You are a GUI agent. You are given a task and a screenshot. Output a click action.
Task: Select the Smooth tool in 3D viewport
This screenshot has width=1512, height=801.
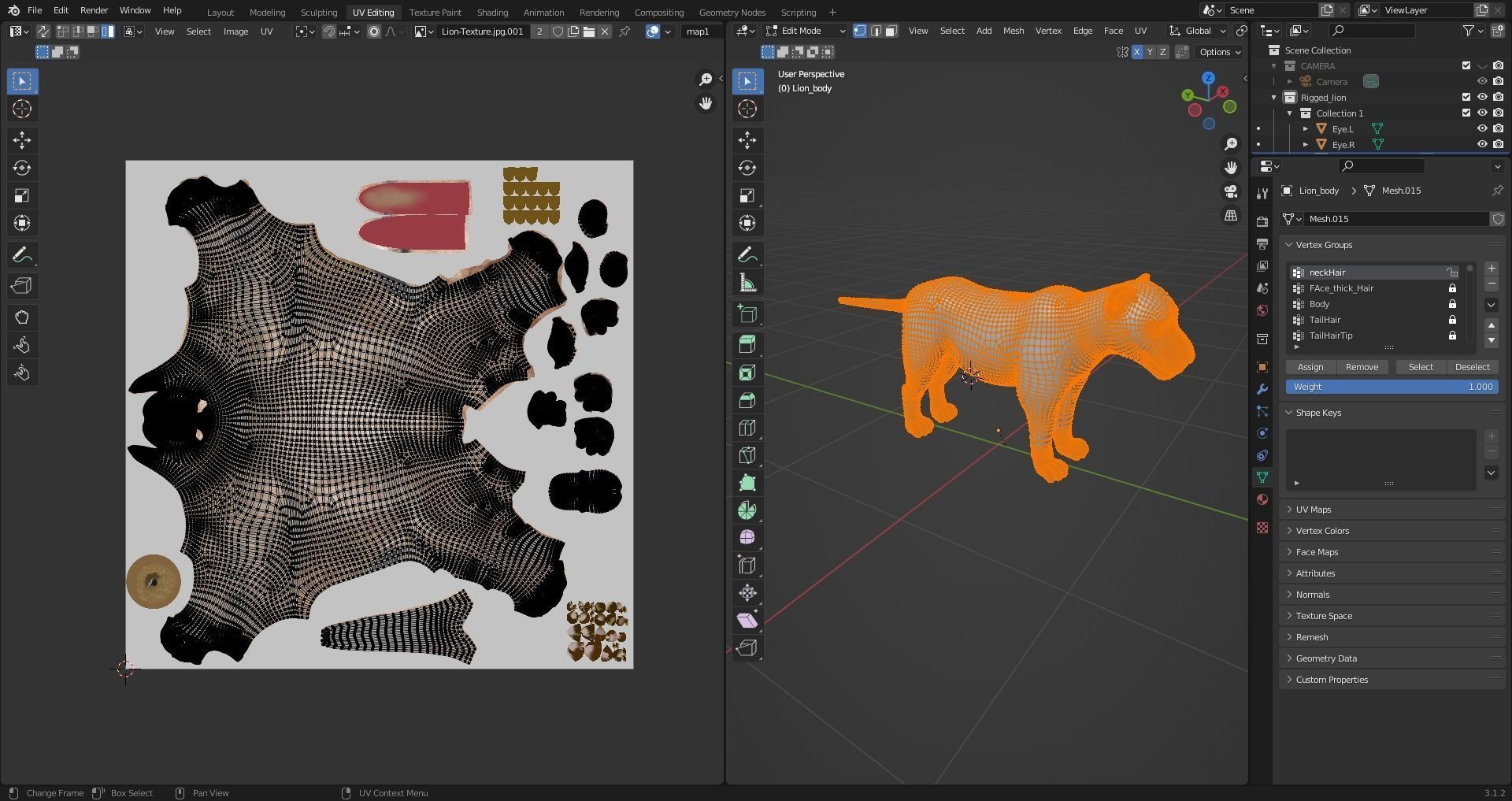pos(747,538)
